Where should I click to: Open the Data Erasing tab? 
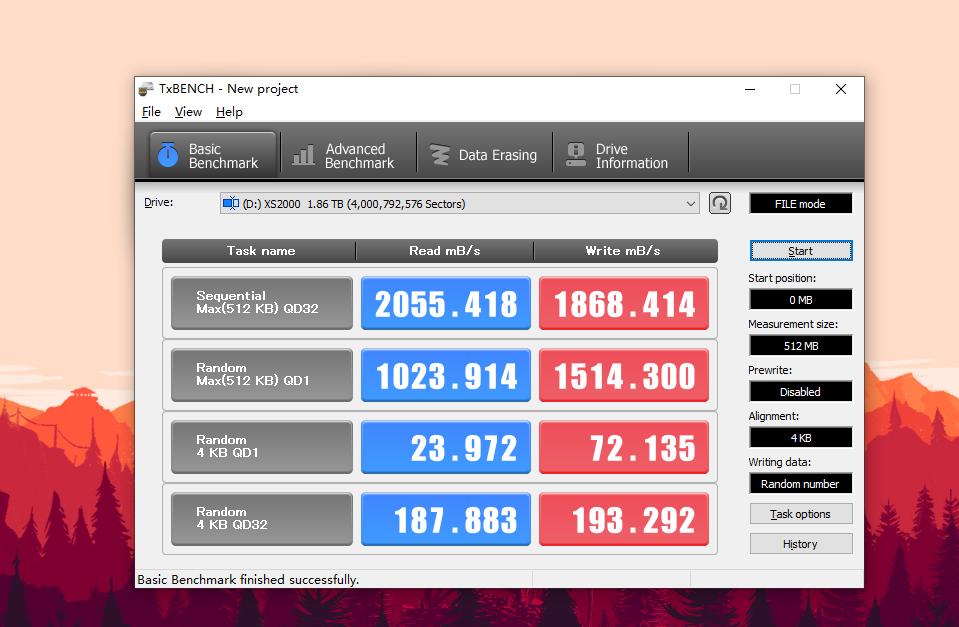(x=483, y=155)
